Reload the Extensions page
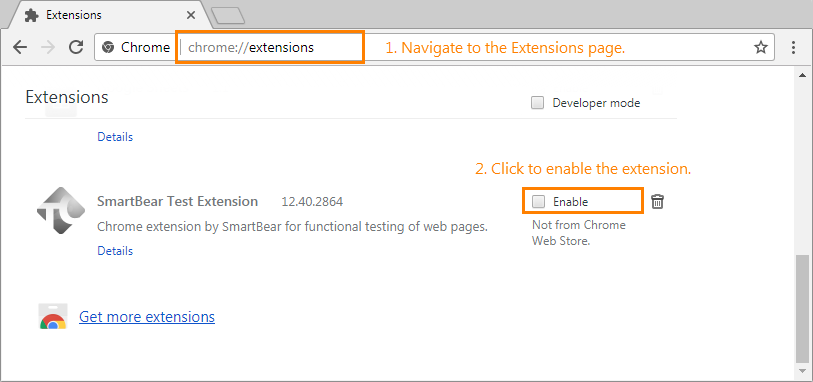Image resolution: width=813 pixels, height=382 pixels. point(76,47)
